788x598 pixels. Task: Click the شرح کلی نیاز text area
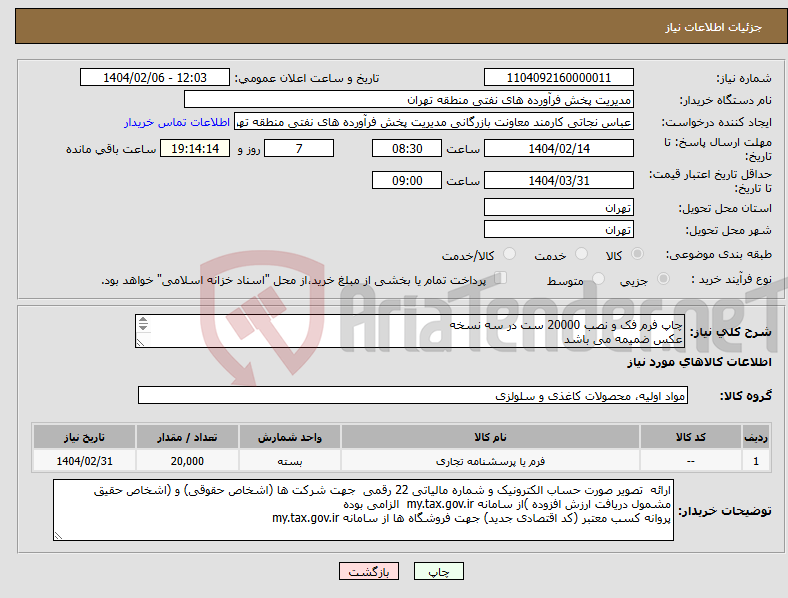coord(410,331)
